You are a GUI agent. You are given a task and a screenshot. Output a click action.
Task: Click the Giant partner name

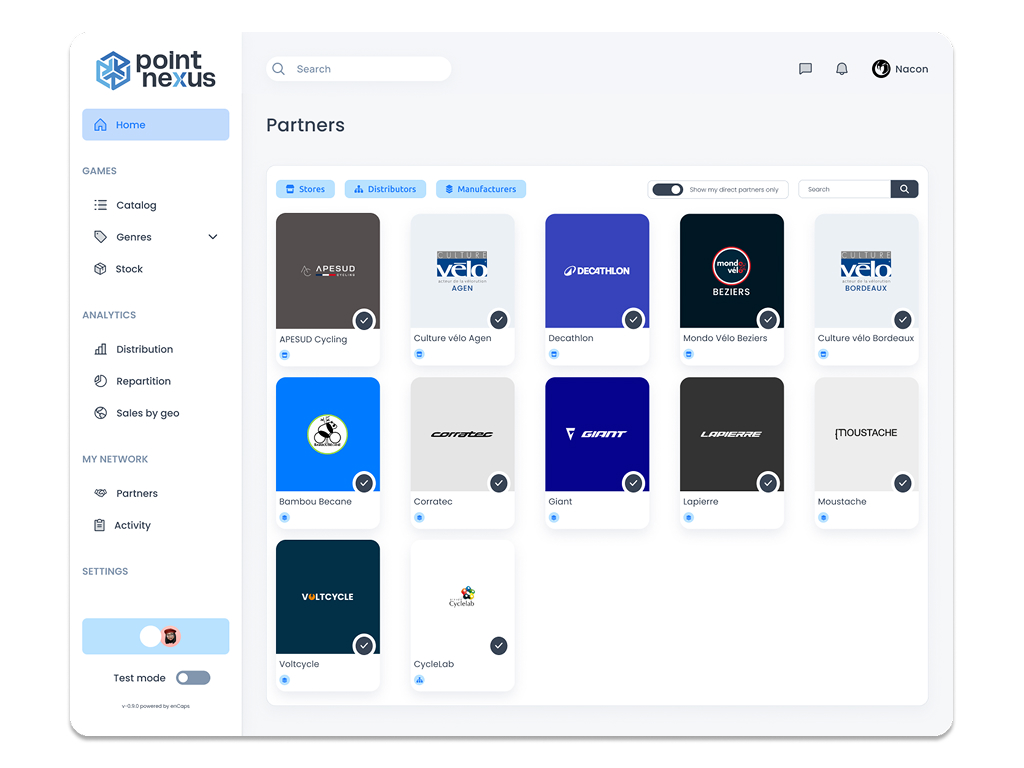click(560, 502)
